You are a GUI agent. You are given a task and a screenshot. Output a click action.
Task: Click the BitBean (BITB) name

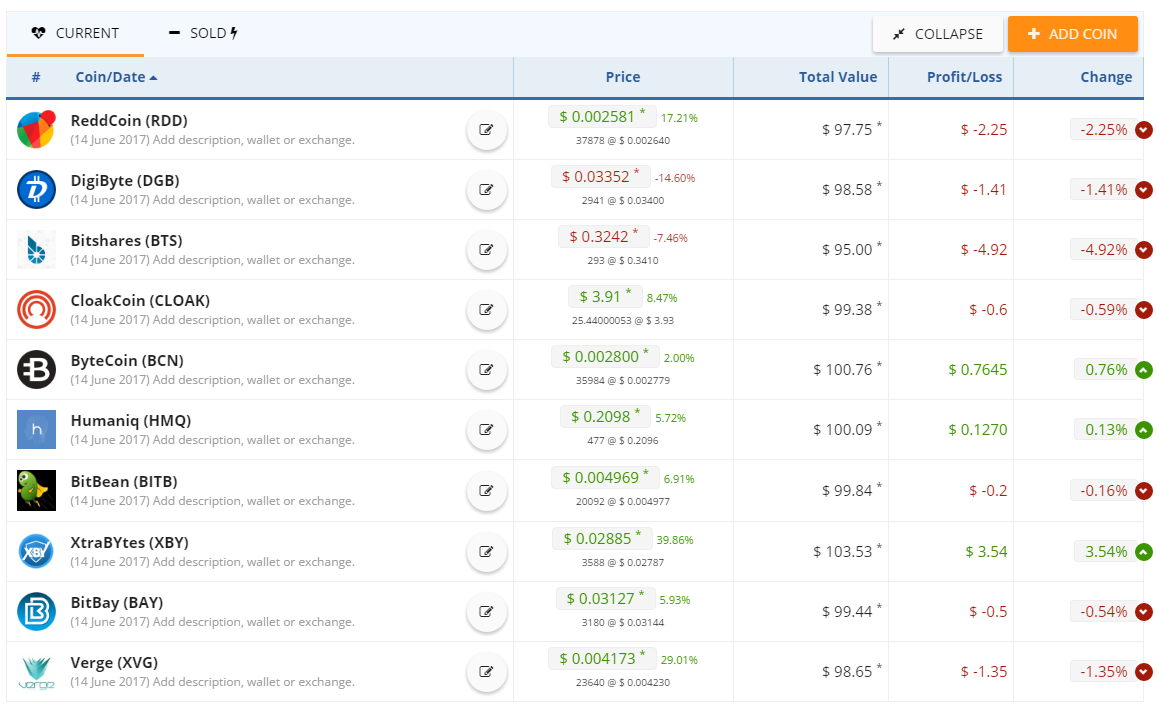(124, 482)
